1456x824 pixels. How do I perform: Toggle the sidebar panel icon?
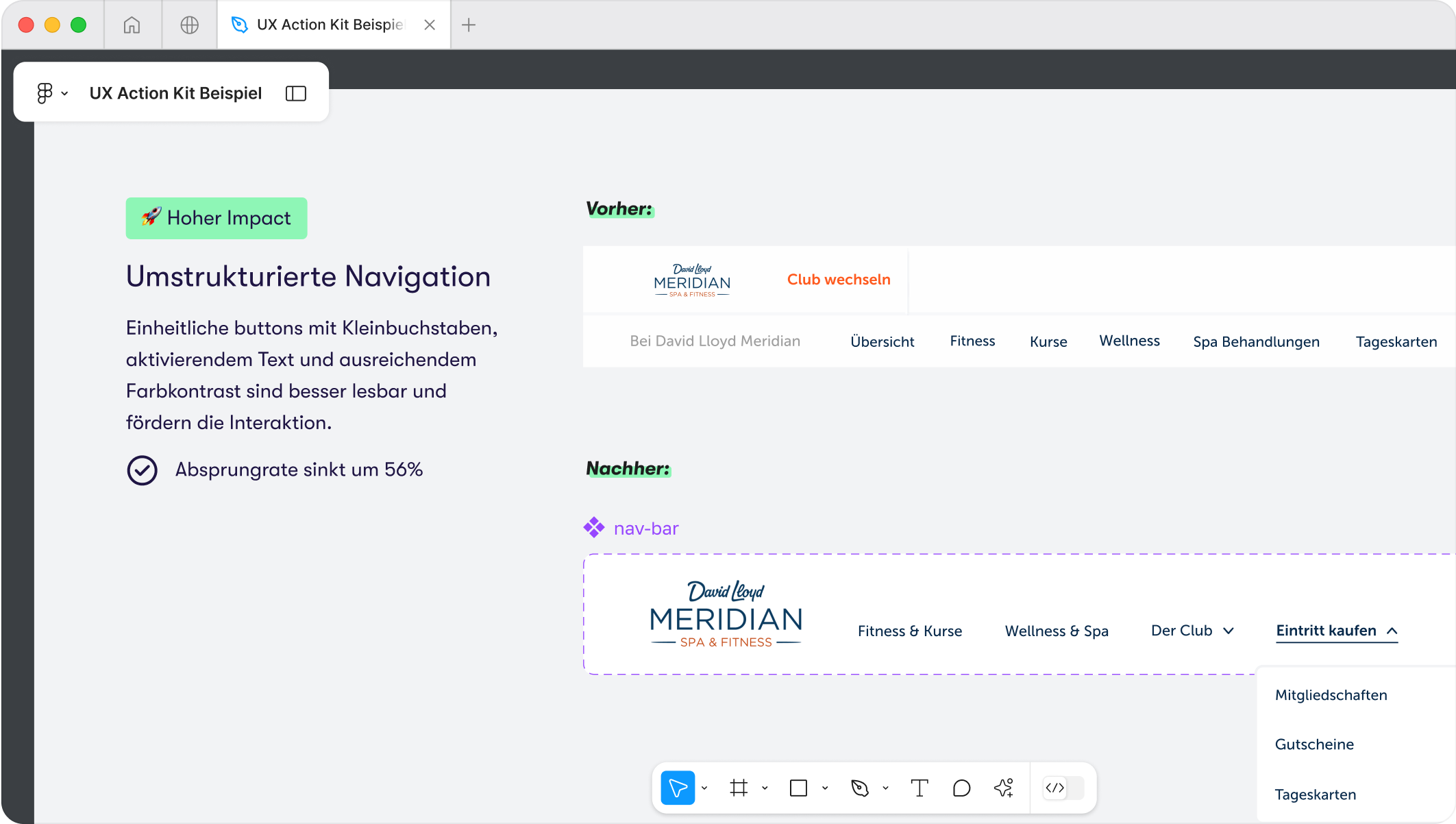coord(295,93)
